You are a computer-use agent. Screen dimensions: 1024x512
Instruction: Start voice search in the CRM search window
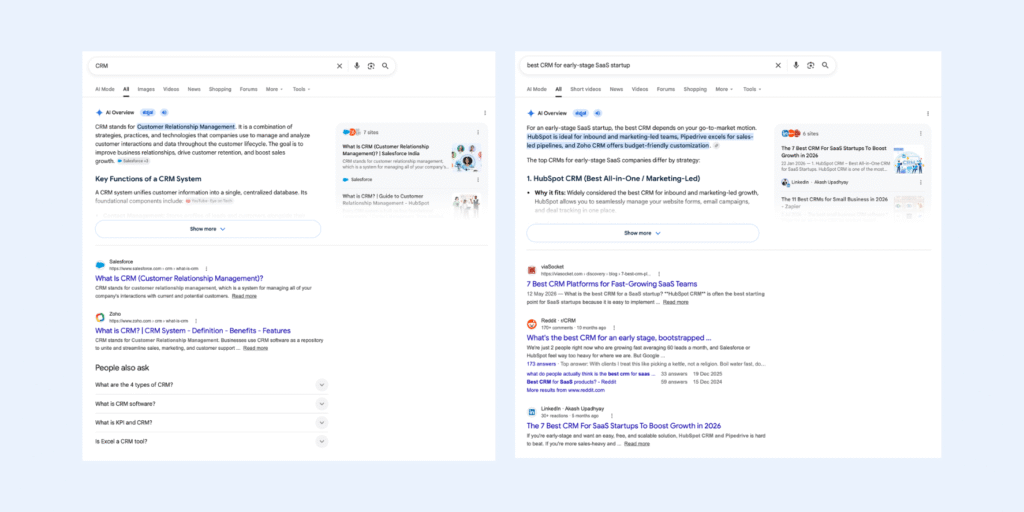click(x=357, y=66)
